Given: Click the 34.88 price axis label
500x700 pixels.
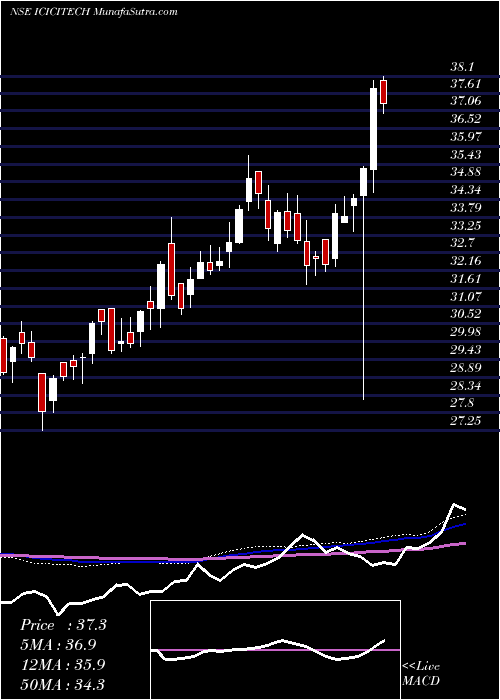Looking at the screenshot, I should coord(466,172).
